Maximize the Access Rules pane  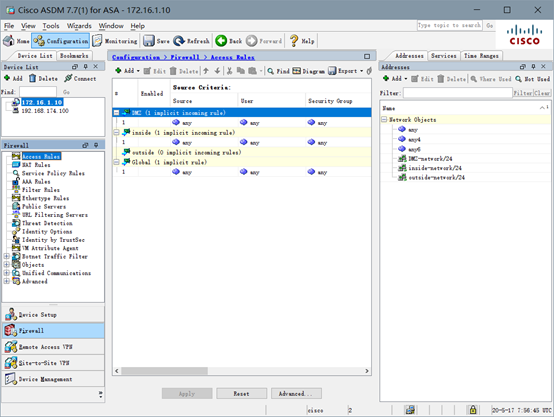(x=367, y=57)
